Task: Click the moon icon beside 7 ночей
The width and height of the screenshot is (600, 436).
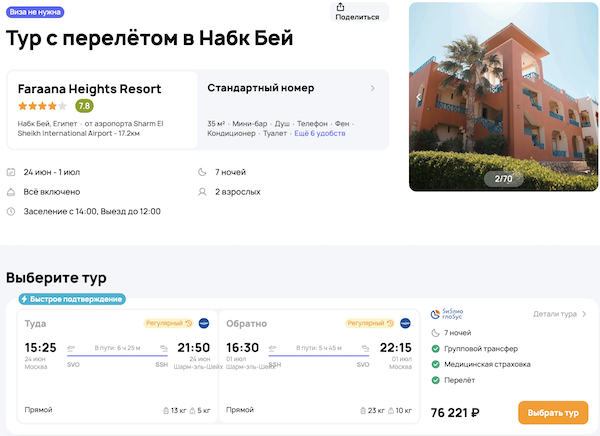Action: [x=205, y=172]
